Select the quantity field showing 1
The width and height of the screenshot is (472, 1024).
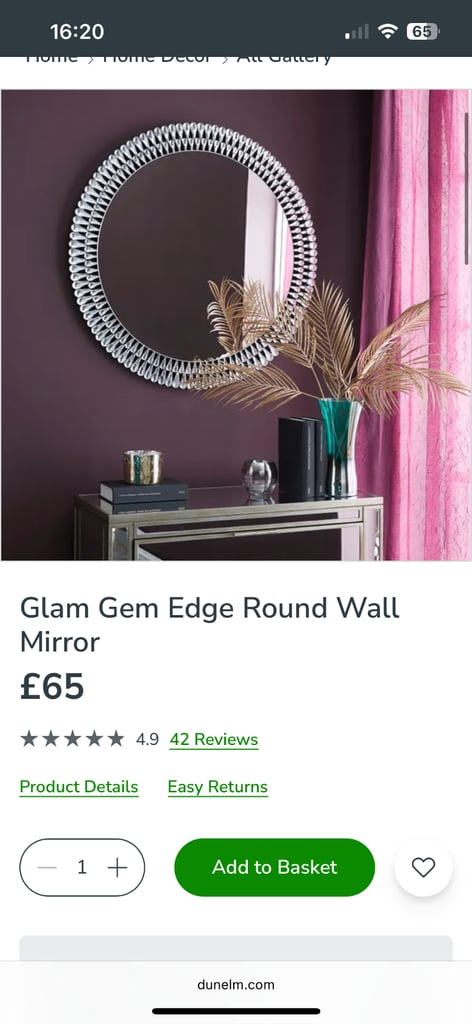click(82, 867)
